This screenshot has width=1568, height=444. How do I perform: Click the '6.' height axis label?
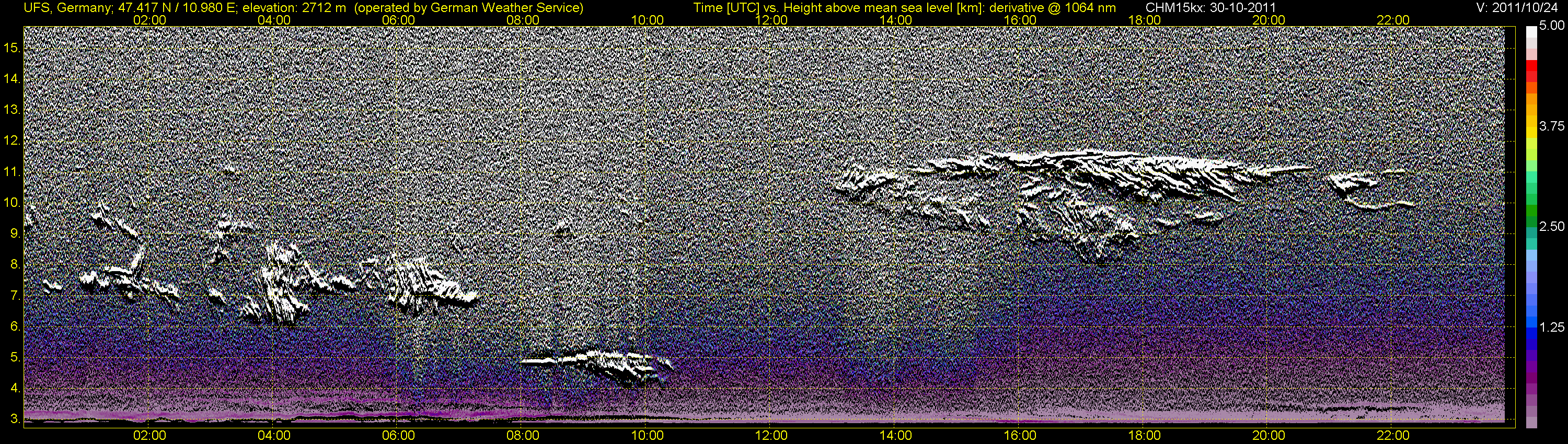tap(15, 326)
